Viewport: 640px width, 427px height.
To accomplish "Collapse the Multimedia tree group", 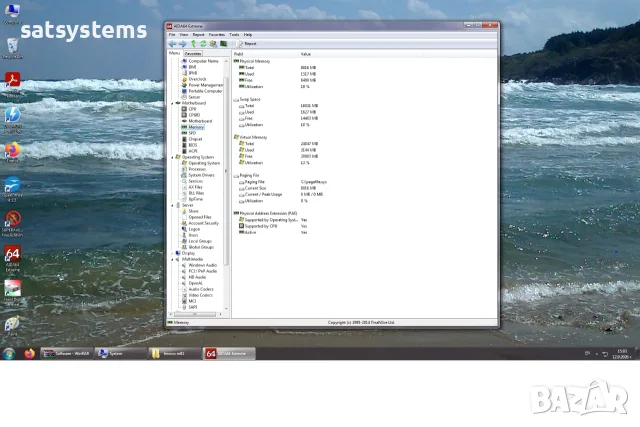I will point(172,259).
